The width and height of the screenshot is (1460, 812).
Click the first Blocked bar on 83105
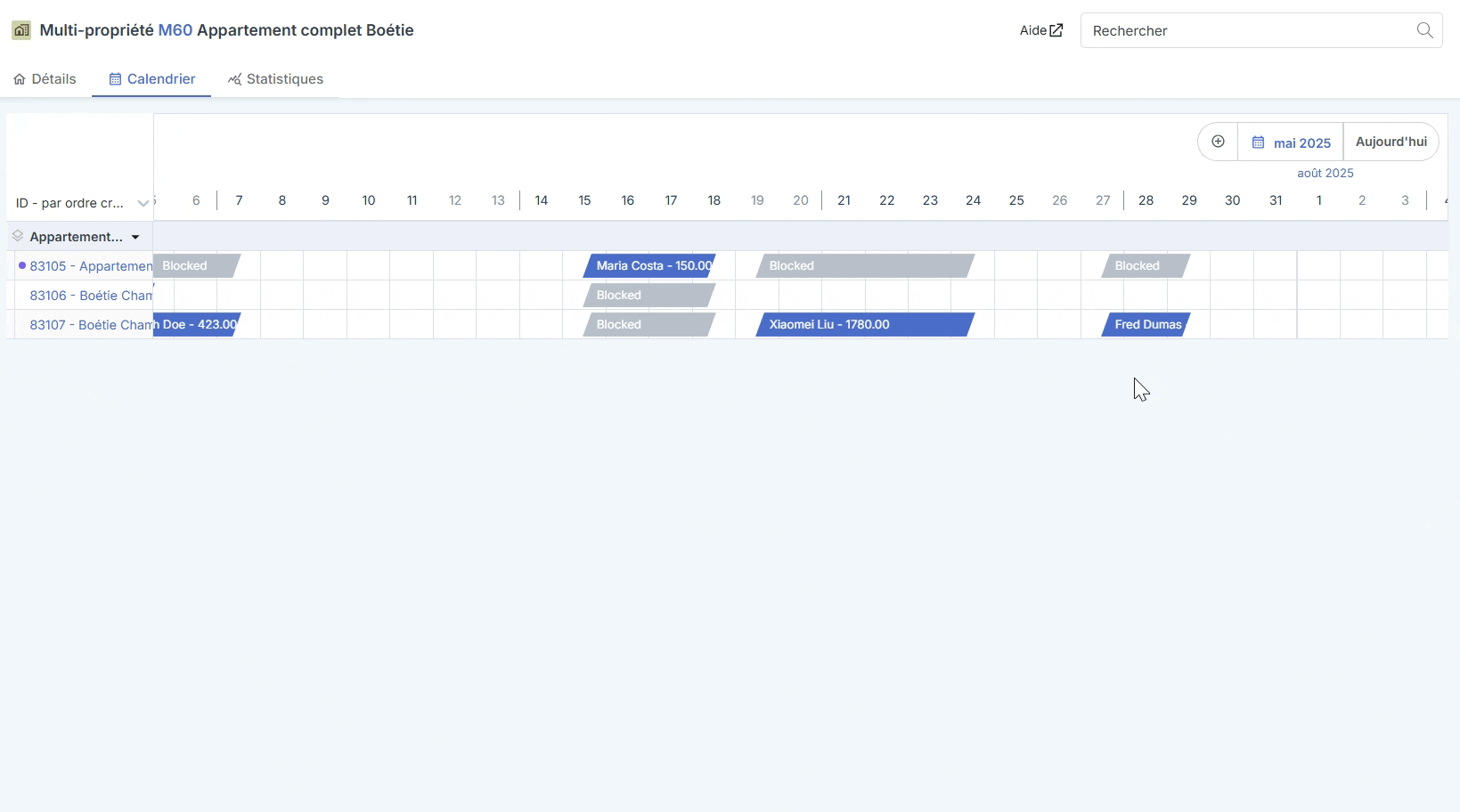pyautogui.click(x=197, y=265)
